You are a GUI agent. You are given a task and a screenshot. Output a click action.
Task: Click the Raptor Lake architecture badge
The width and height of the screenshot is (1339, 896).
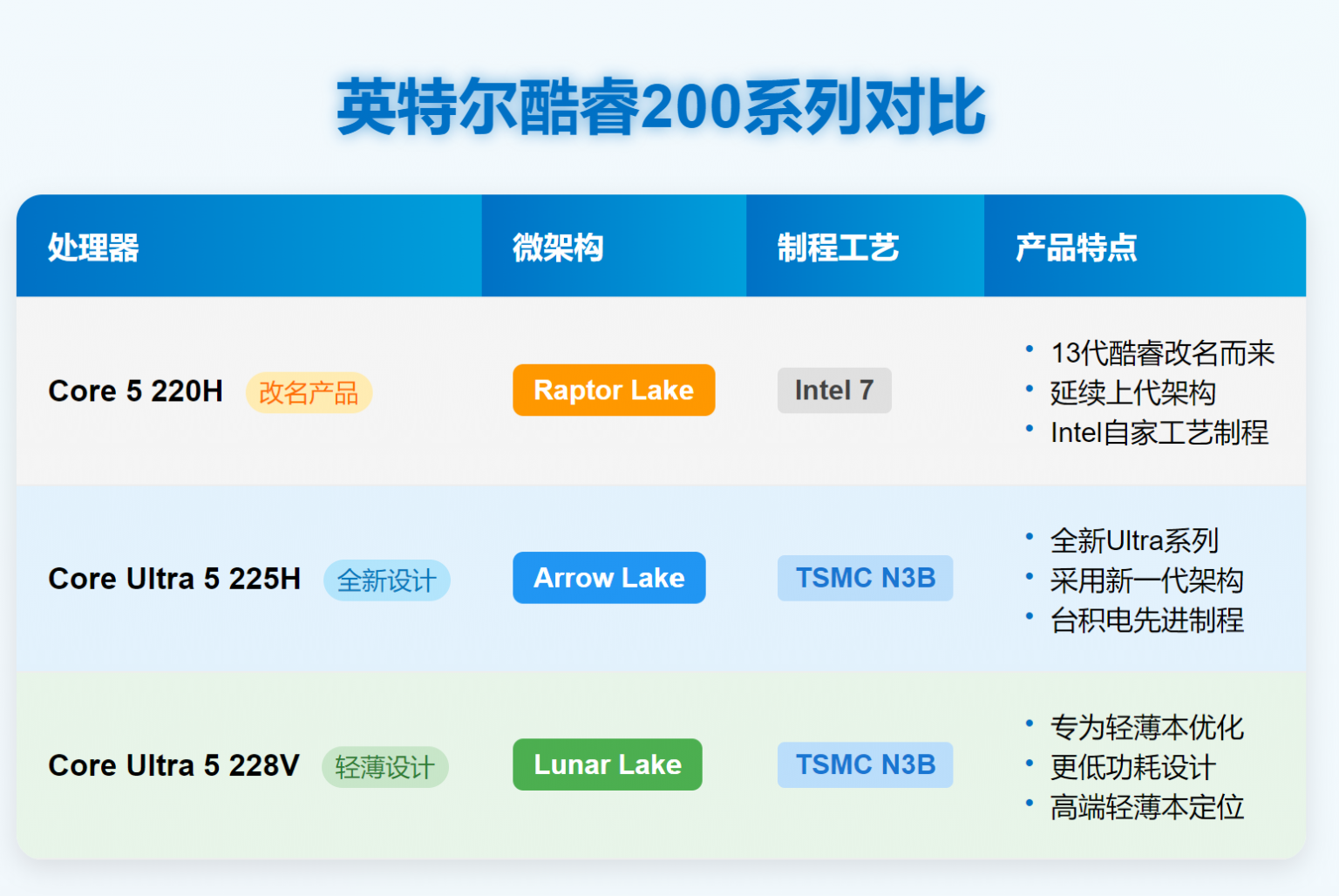click(x=614, y=390)
